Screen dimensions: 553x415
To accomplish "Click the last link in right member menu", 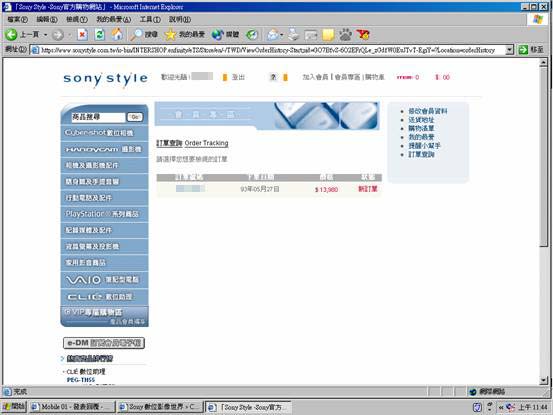I will pos(421,154).
